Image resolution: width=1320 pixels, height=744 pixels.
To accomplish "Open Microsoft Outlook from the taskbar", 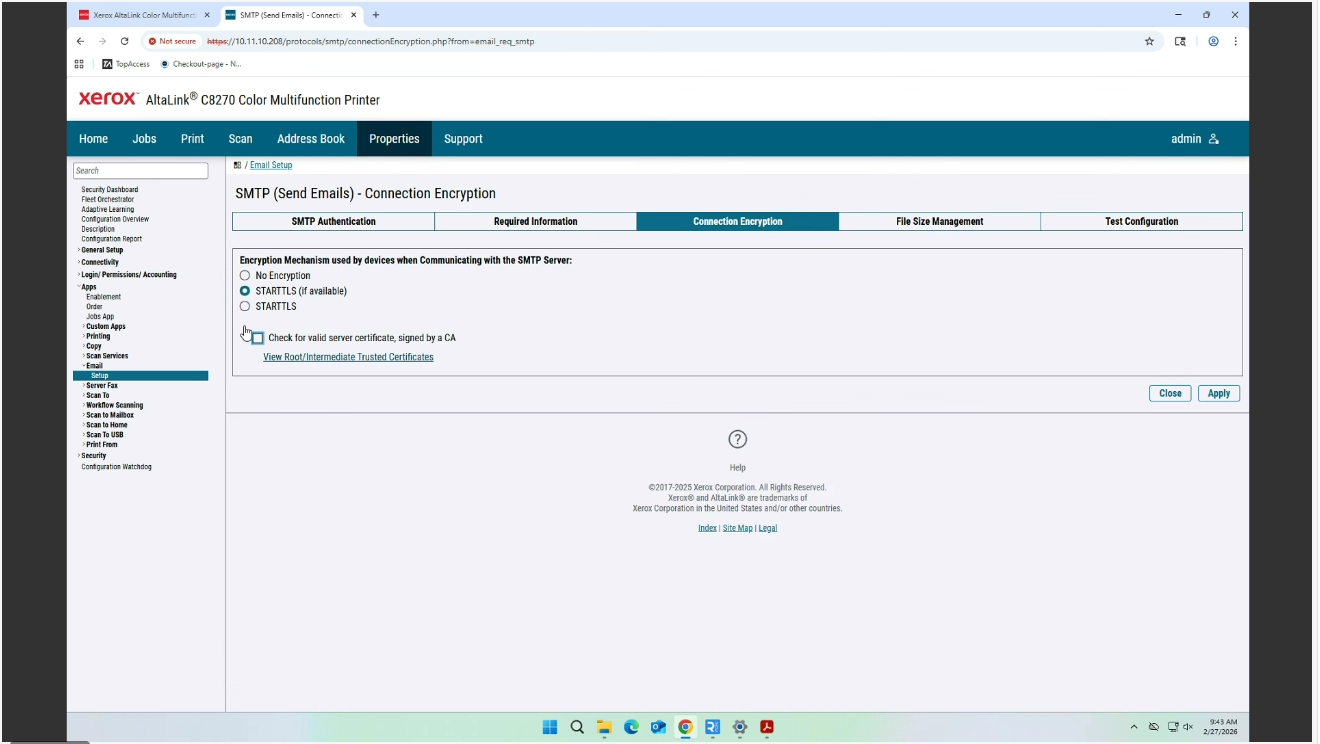I will click(658, 727).
